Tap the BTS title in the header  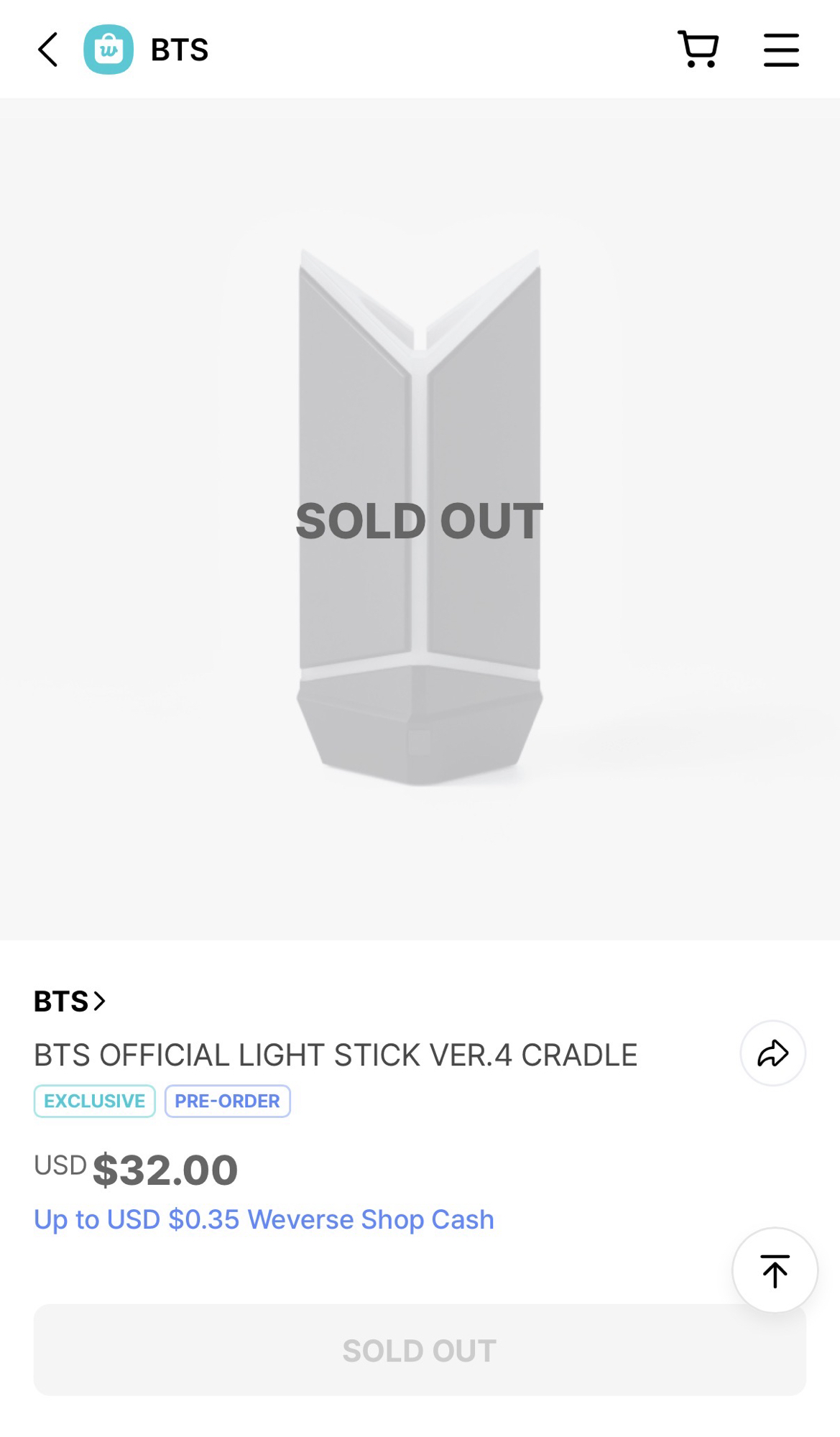pyautogui.click(x=180, y=50)
